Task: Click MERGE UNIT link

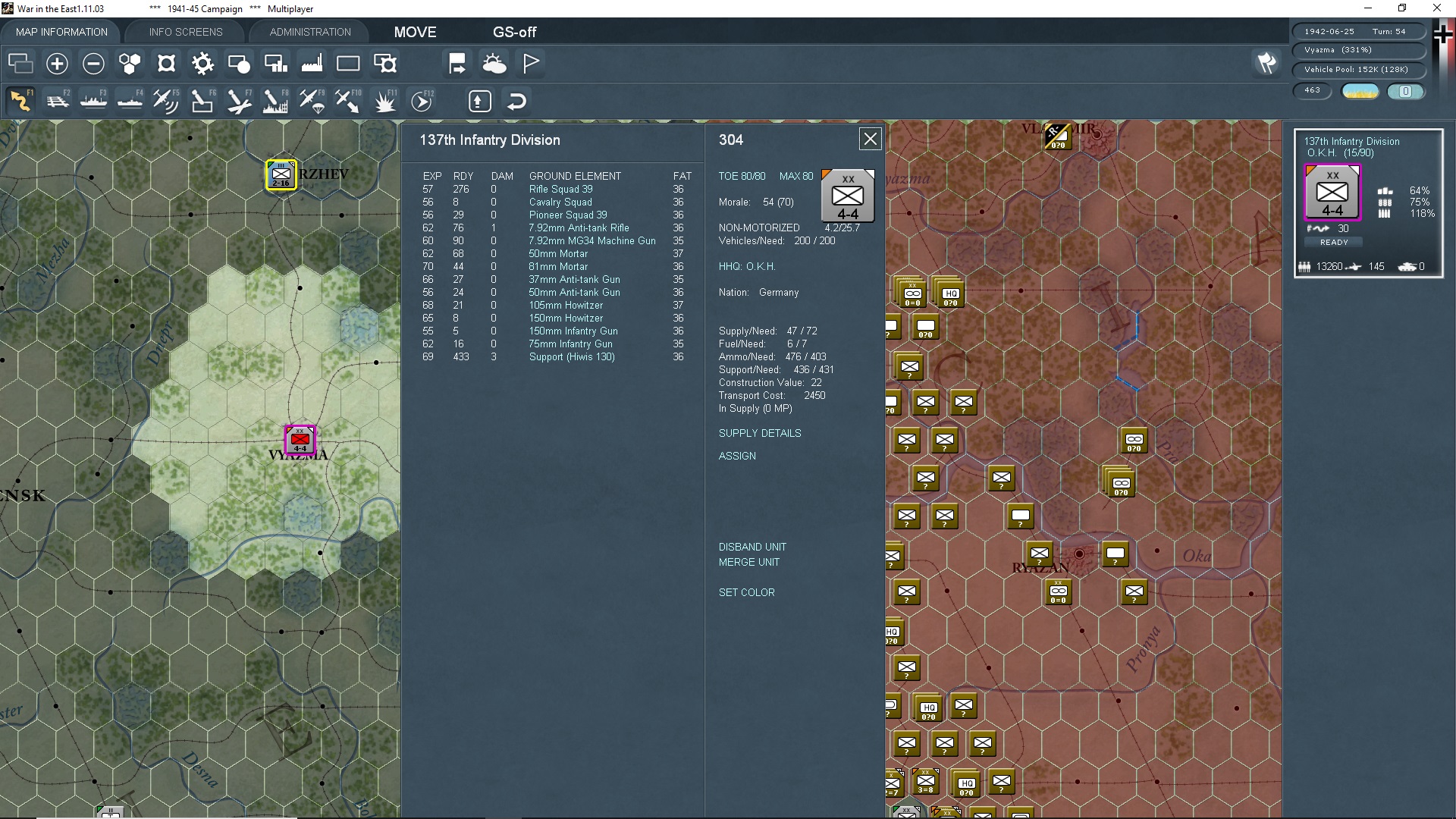Action: [x=749, y=562]
